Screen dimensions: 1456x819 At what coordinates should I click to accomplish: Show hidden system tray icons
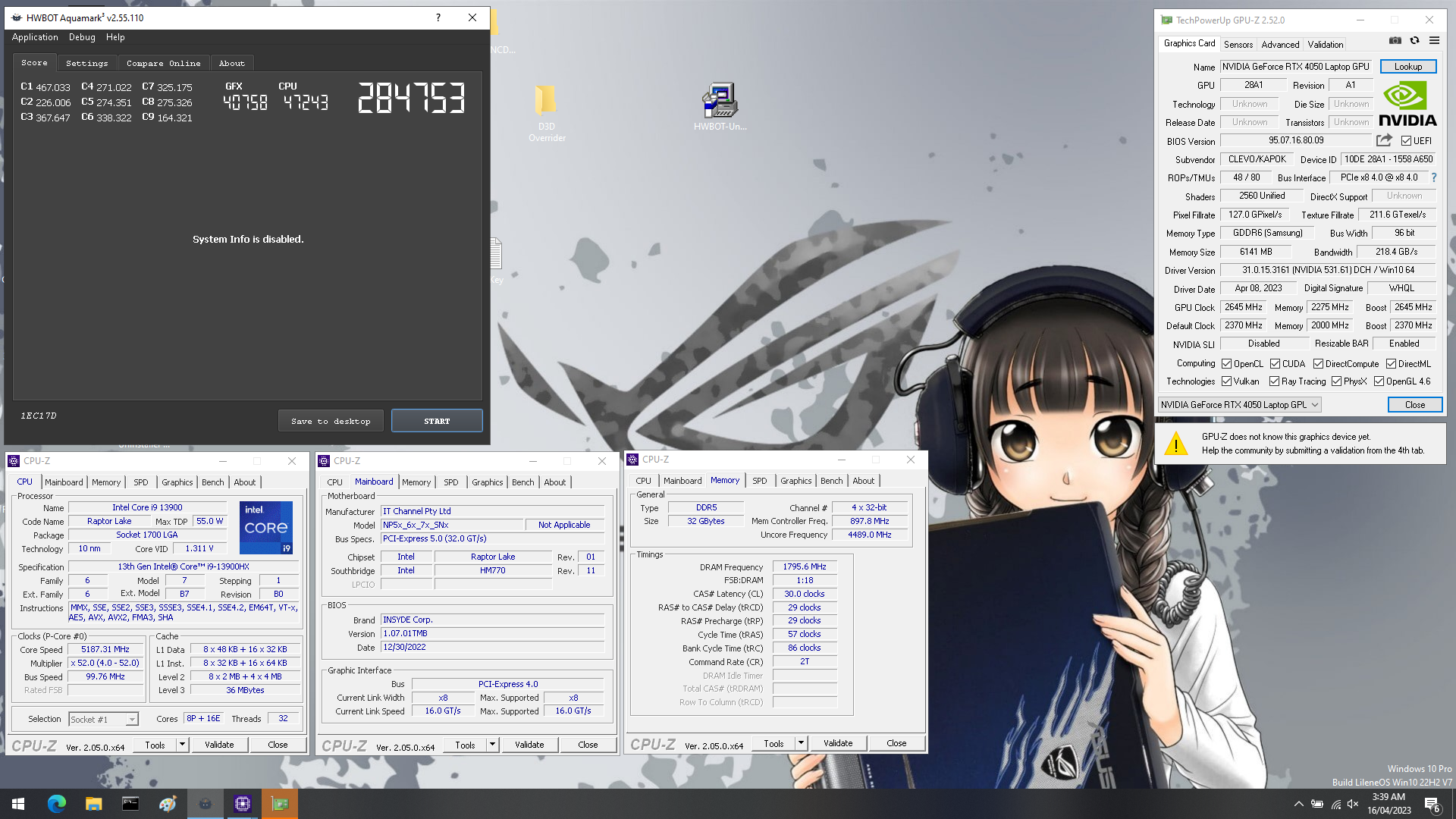click(x=1298, y=804)
